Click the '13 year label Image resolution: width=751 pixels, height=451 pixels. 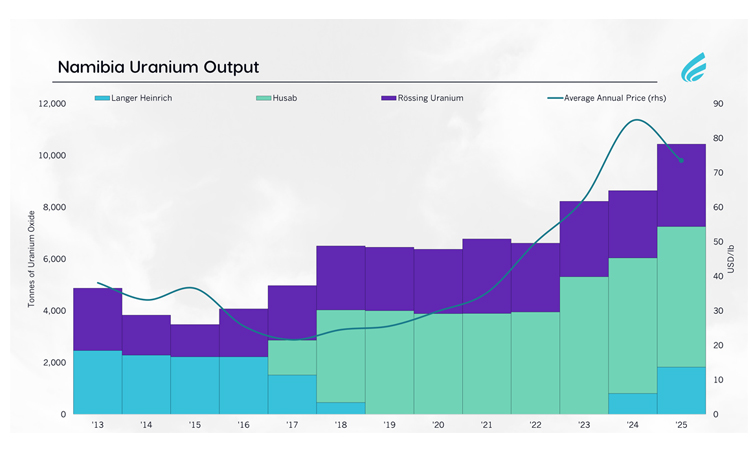tap(97, 425)
